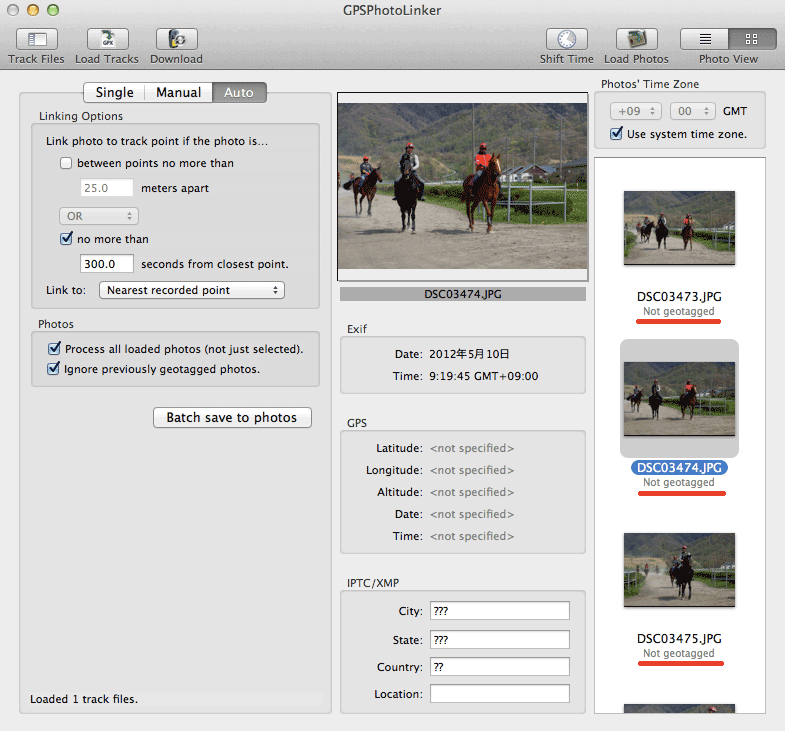Switch Photo View to list mode
The height and width of the screenshot is (731, 785).
(705, 39)
